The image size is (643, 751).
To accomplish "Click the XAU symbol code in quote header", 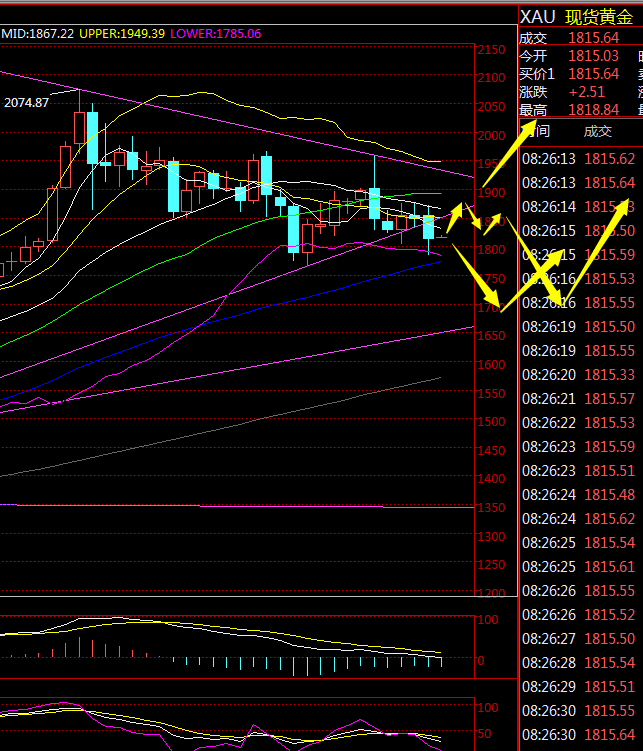I will click(x=540, y=17).
